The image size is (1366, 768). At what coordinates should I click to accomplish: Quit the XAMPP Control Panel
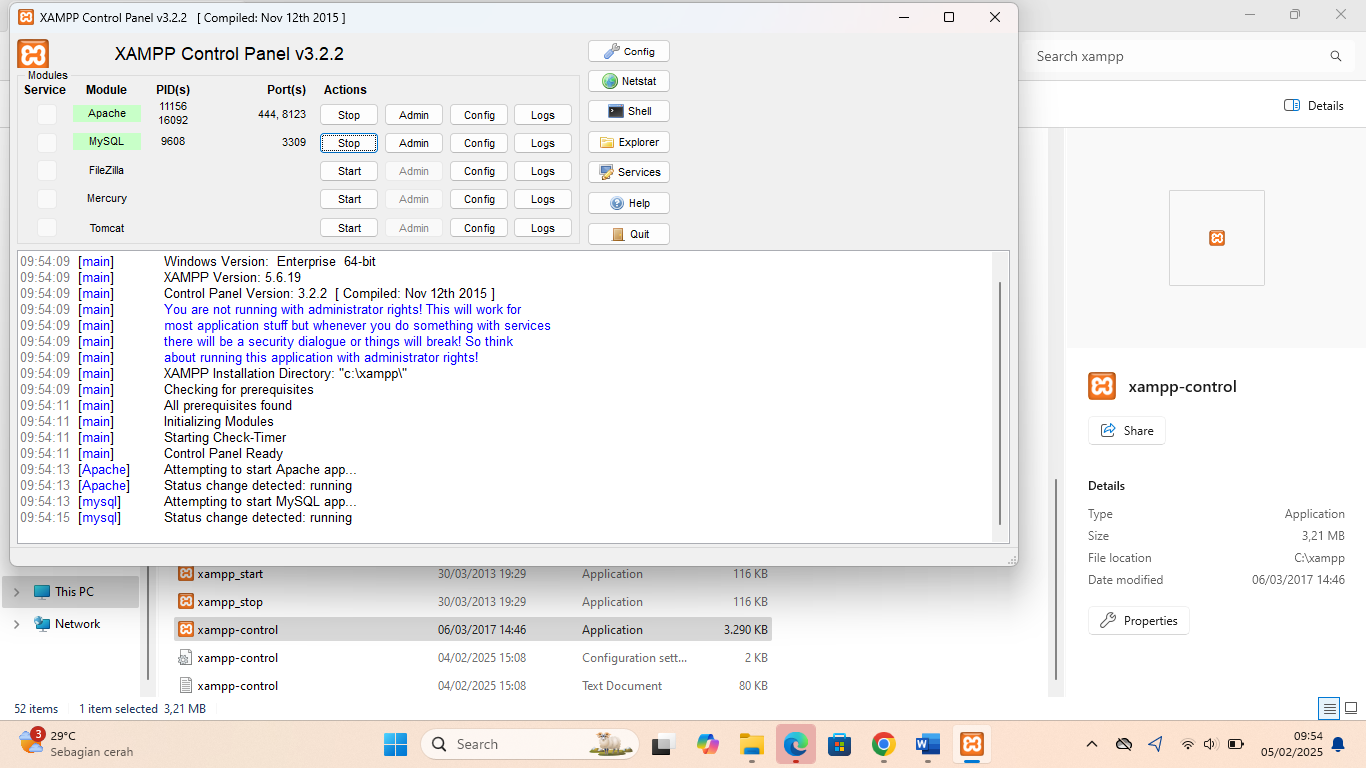coord(629,234)
